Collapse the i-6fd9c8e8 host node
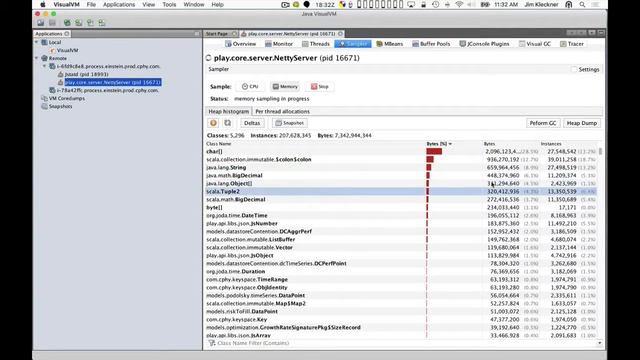This screenshot has height=360, width=640. click(44, 66)
